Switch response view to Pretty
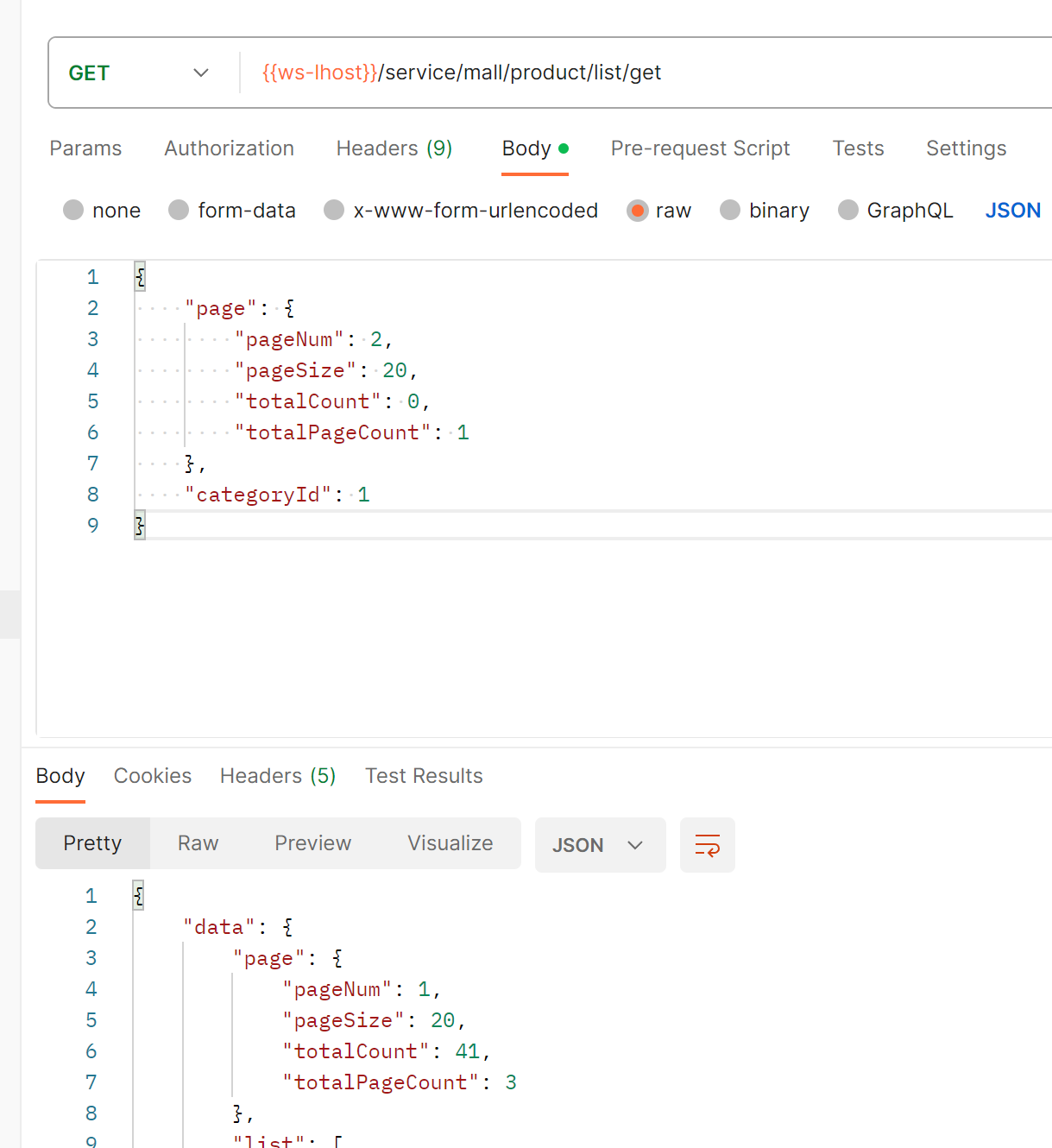Screen dimensions: 1052x1148 [92, 843]
